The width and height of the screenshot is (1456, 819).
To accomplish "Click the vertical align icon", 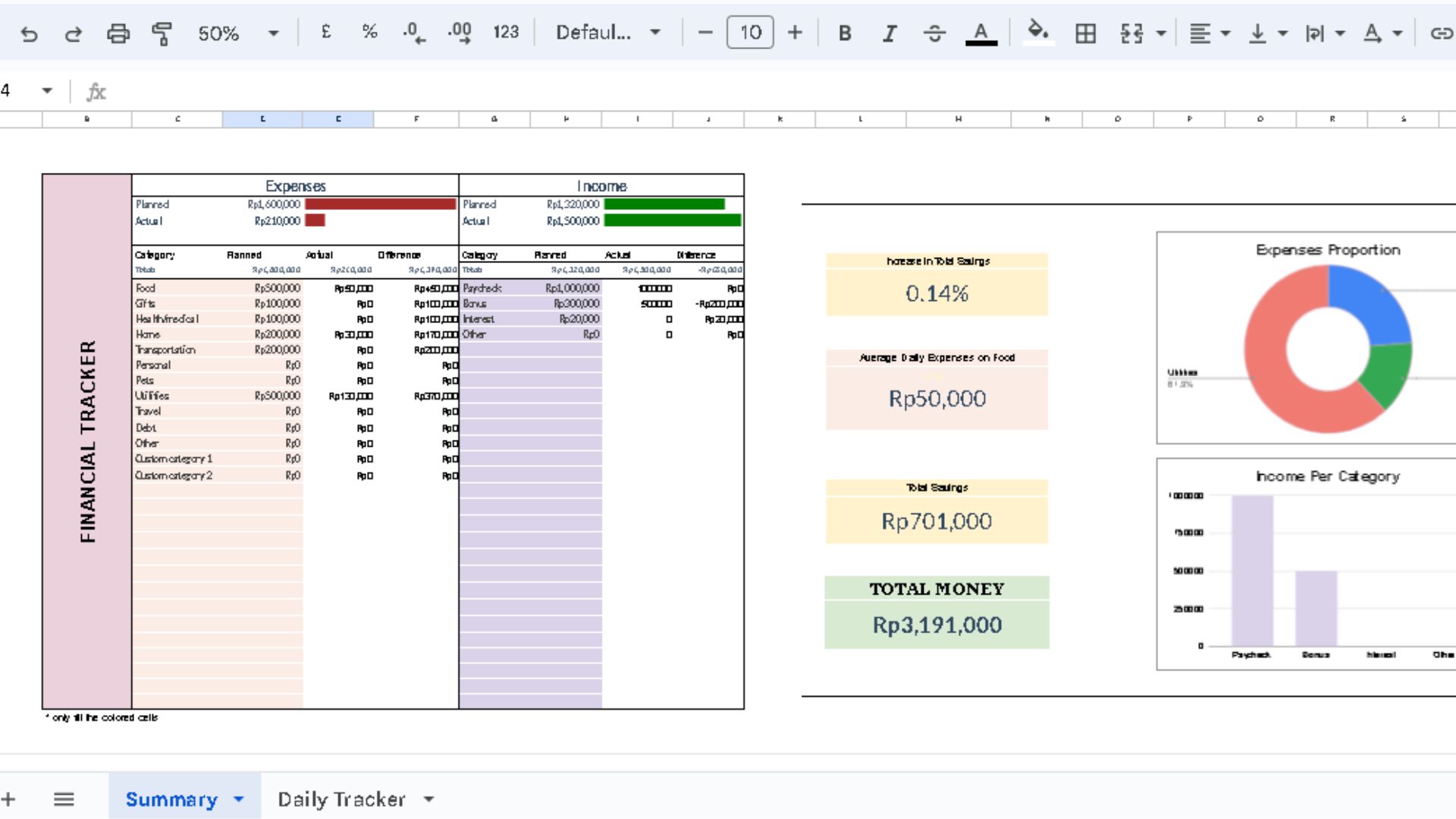I will click(x=1257, y=33).
